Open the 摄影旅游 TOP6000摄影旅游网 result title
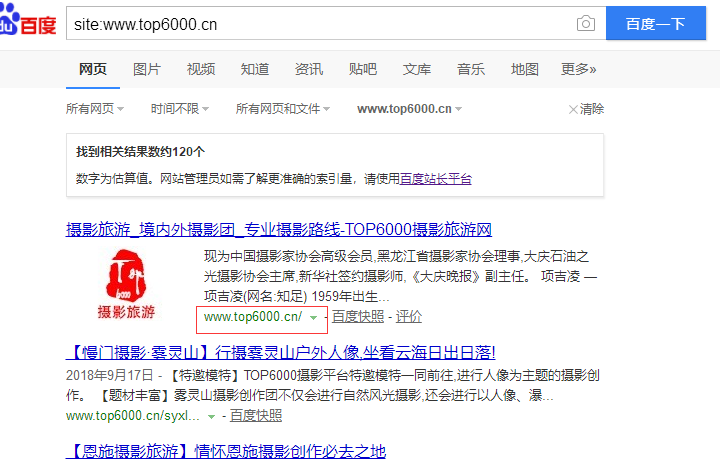Viewport: 720px width, 459px height. 279,229
